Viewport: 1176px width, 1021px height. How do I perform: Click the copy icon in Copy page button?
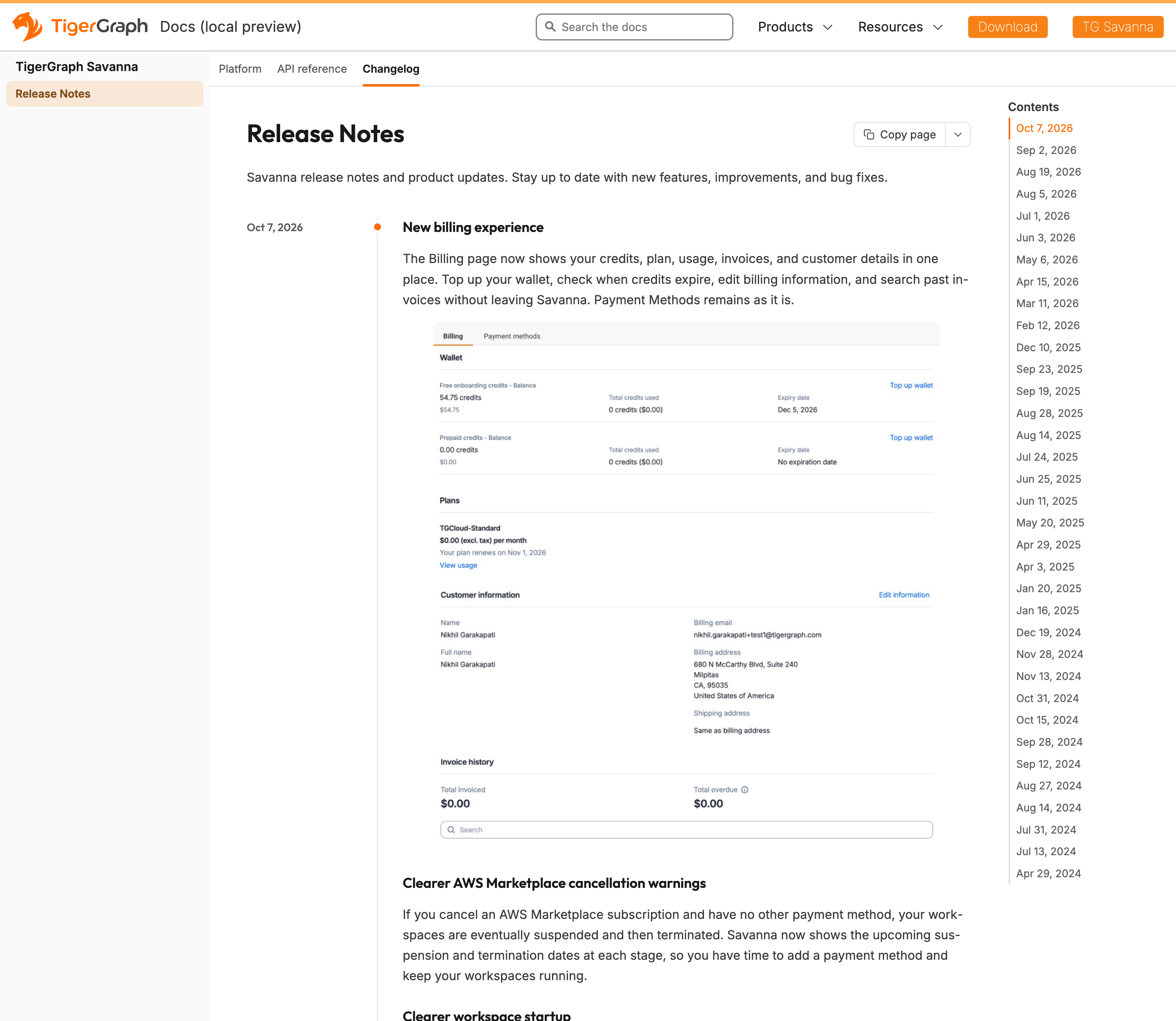pos(869,134)
